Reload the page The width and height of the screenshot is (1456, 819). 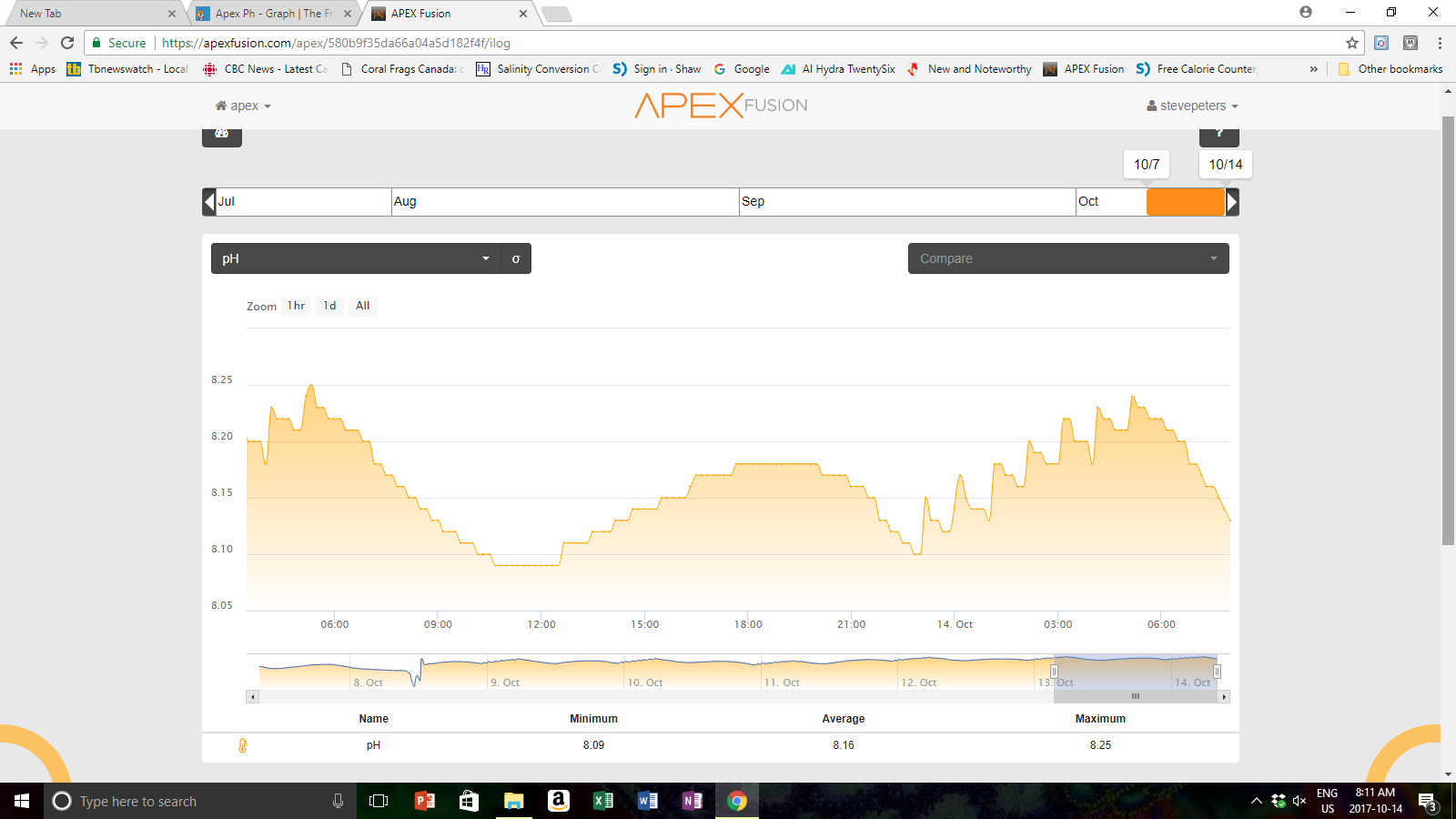tap(67, 43)
